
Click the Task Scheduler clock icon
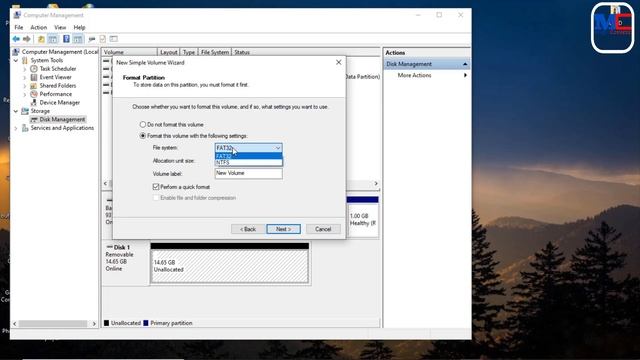[x=34, y=69]
